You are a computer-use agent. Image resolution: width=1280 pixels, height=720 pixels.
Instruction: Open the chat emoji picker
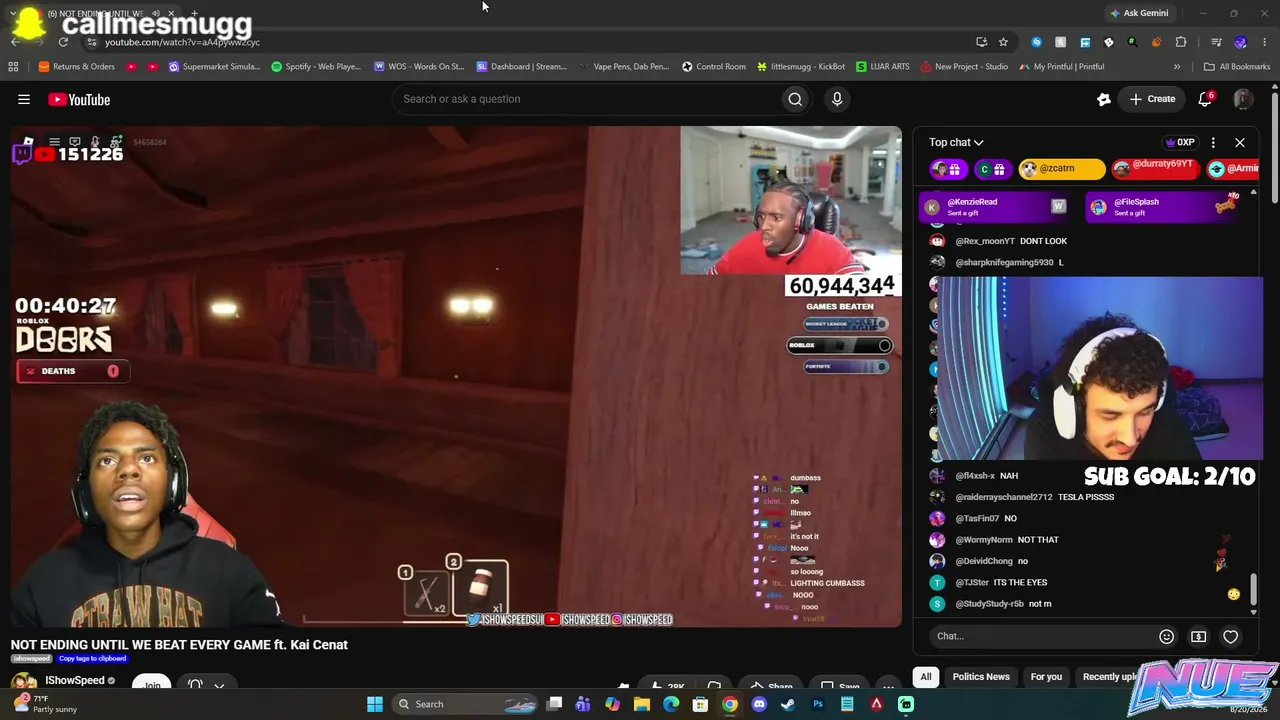[1166, 637]
